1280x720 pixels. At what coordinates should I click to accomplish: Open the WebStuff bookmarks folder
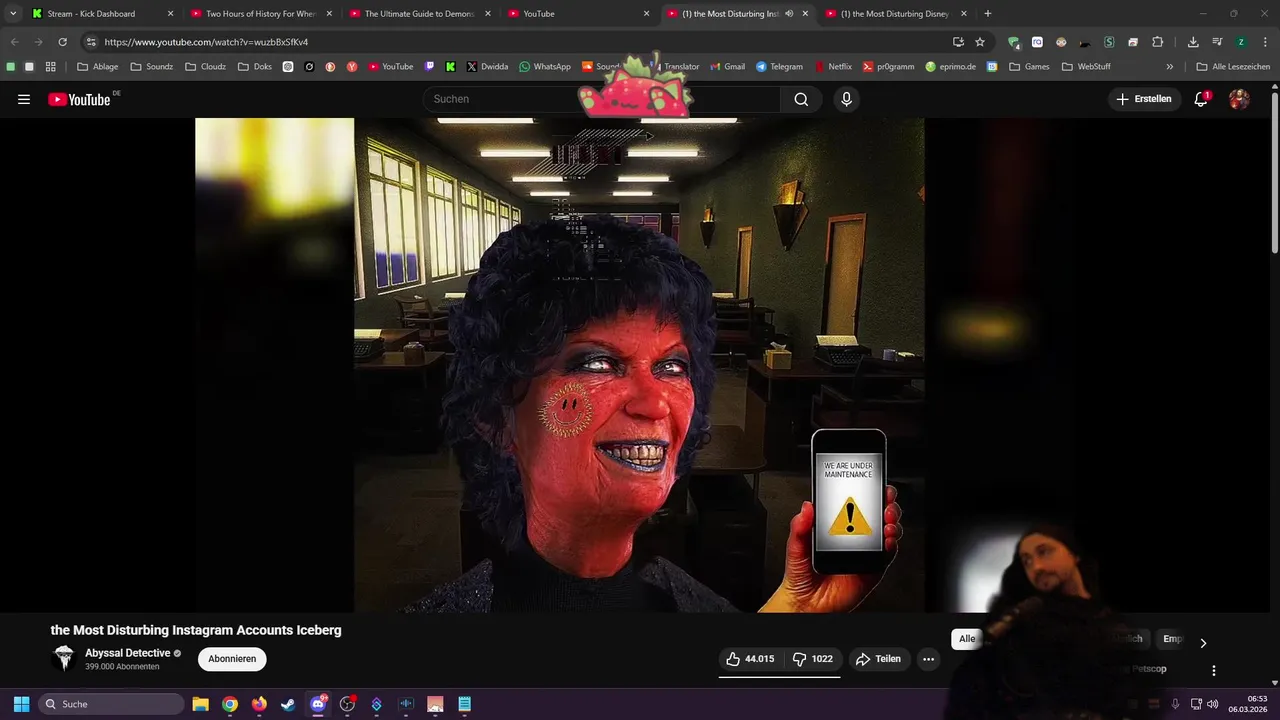tap(1086, 67)
